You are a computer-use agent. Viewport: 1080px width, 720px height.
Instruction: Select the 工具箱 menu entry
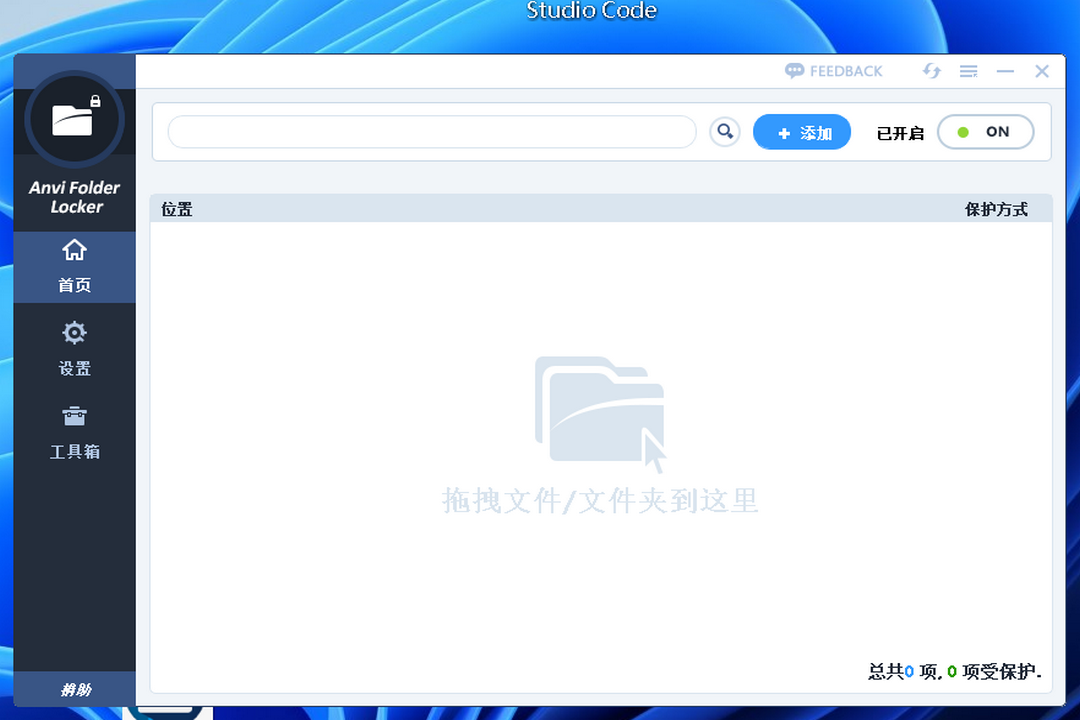coord(74,451)
